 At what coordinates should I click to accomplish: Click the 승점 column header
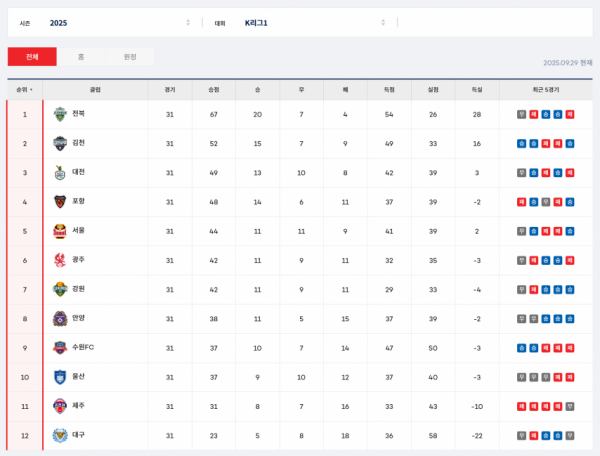pyautogui.click(x=214, y=90)
